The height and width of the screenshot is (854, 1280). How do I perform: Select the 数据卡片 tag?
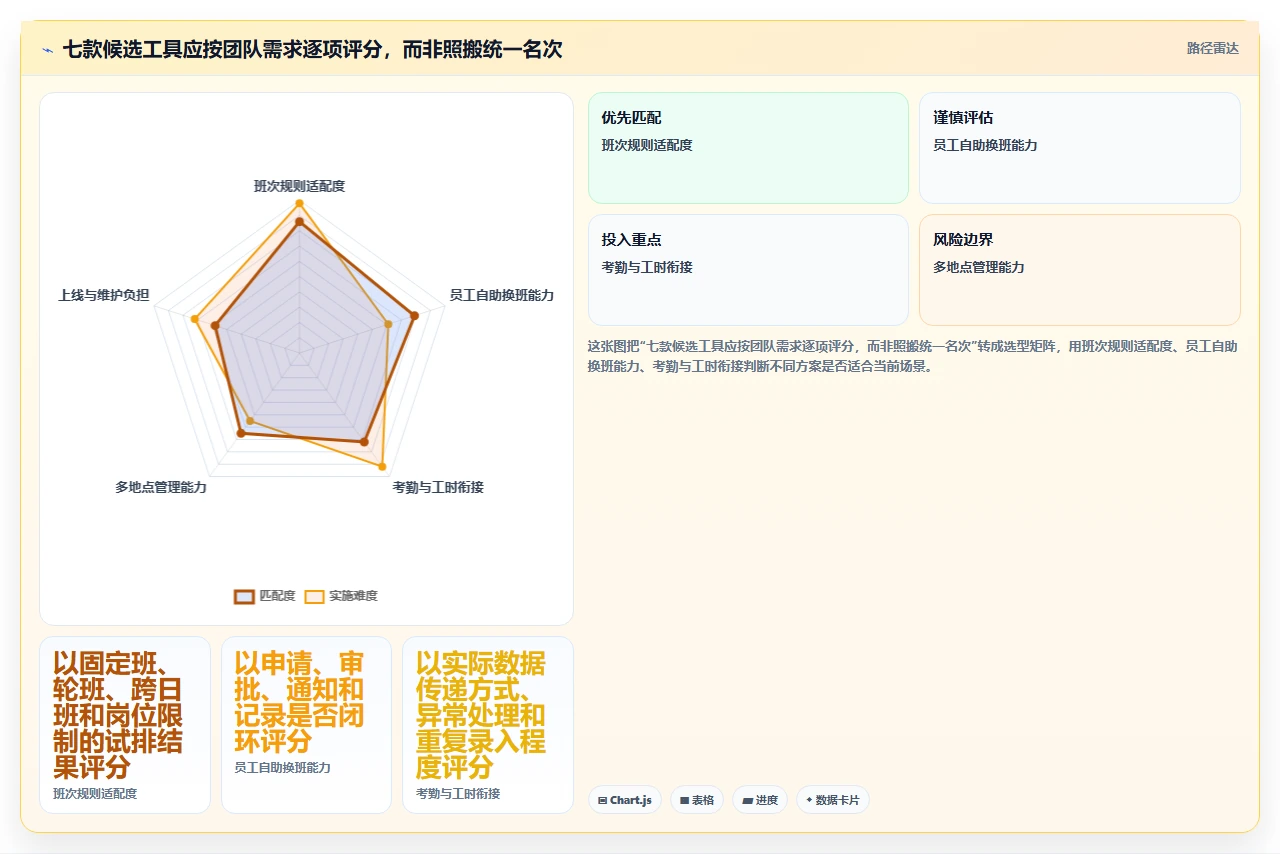(x=833, y=800)
